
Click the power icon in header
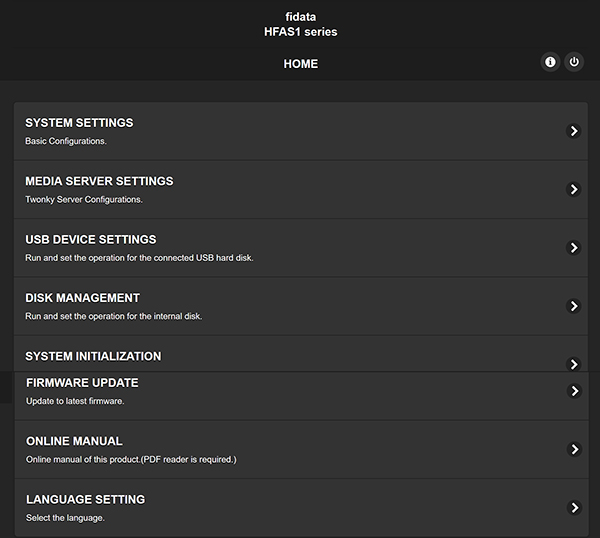pyautogui.click(x=574, y=62)
